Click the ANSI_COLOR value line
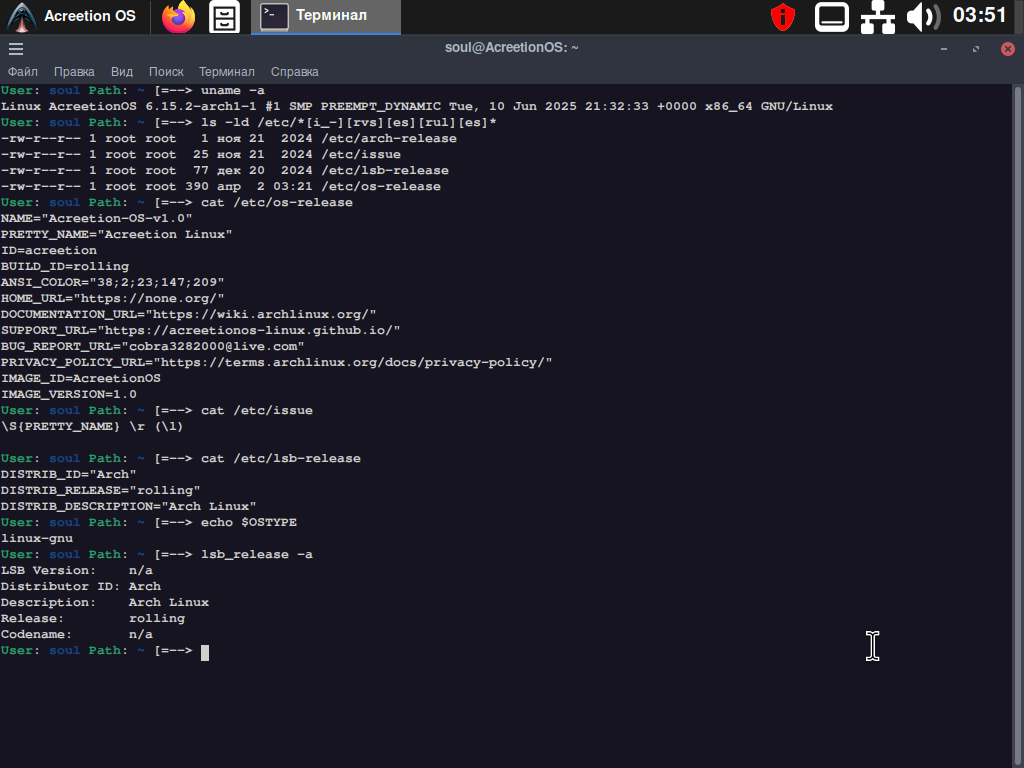The width and height of the screenshot is (1024, 768). (x=112, y=283)
